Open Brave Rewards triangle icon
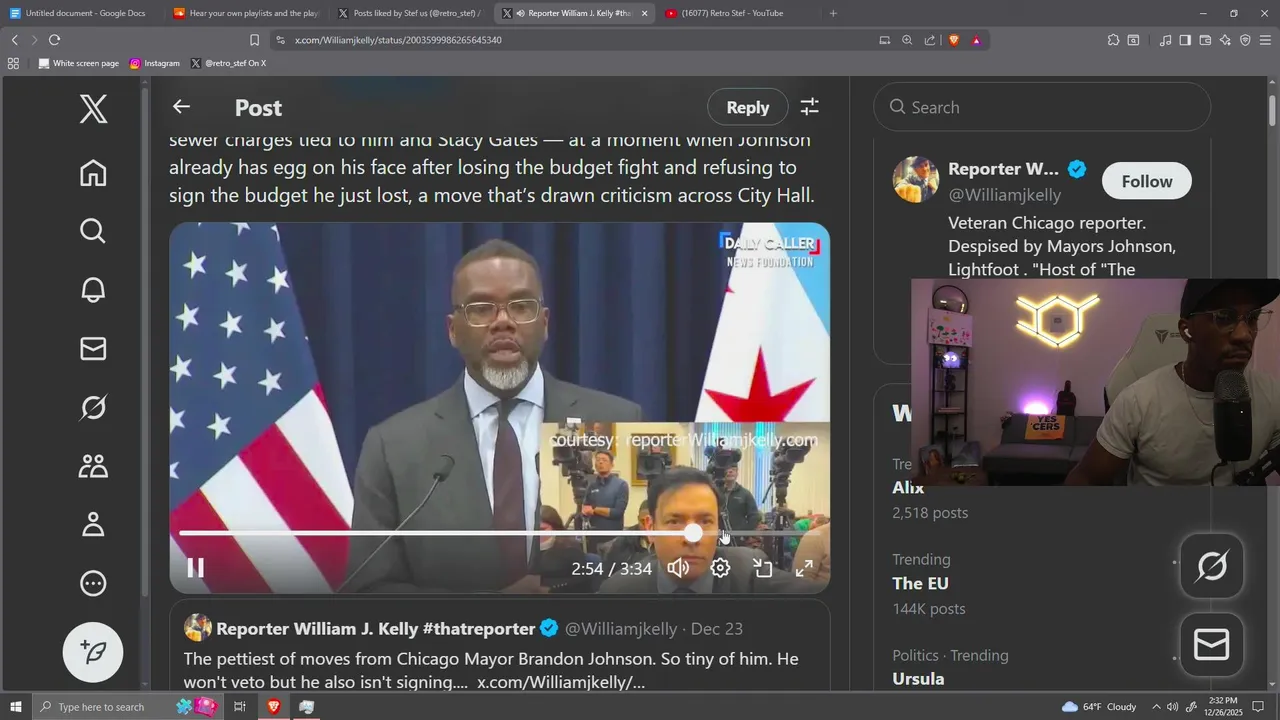 (x=976, y=40)
